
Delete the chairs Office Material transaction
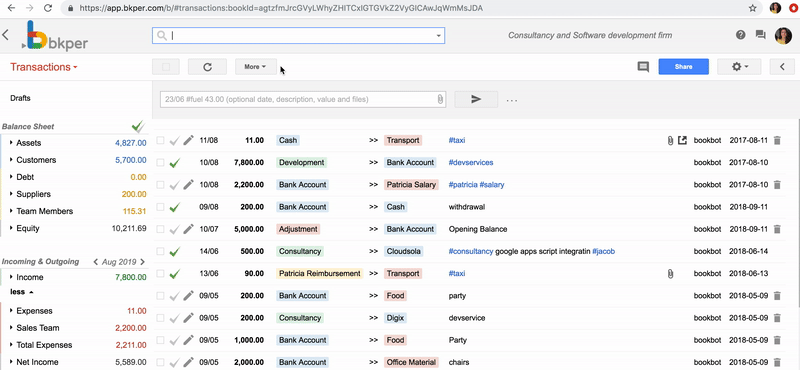777,362
